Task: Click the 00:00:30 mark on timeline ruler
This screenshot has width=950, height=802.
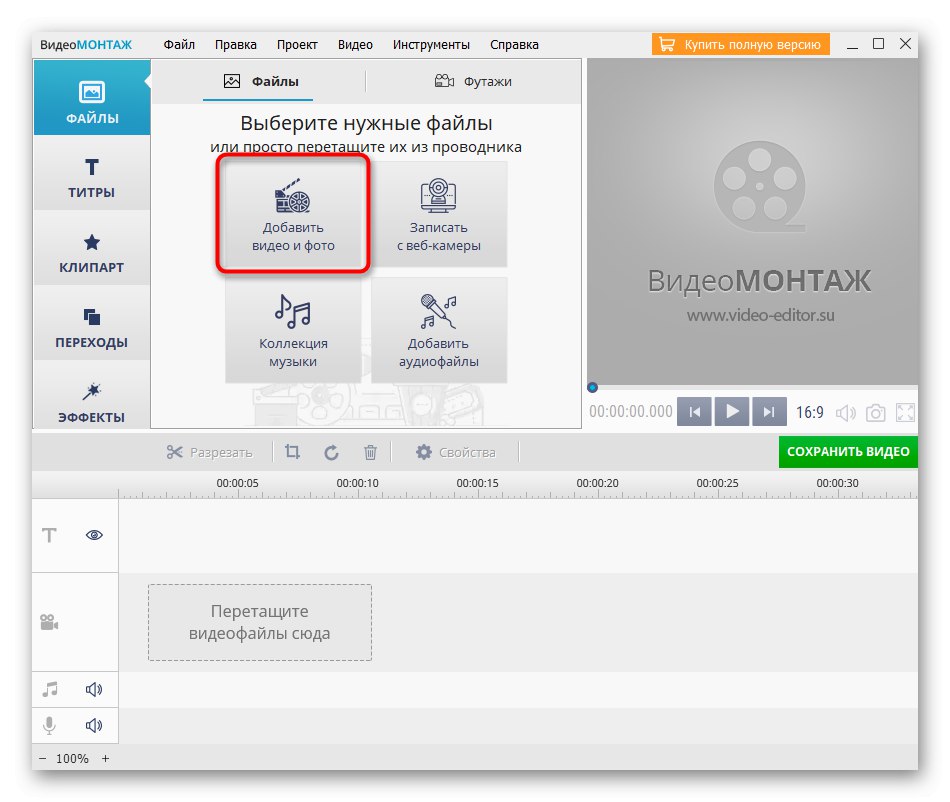Action: [x=837, y=483]
